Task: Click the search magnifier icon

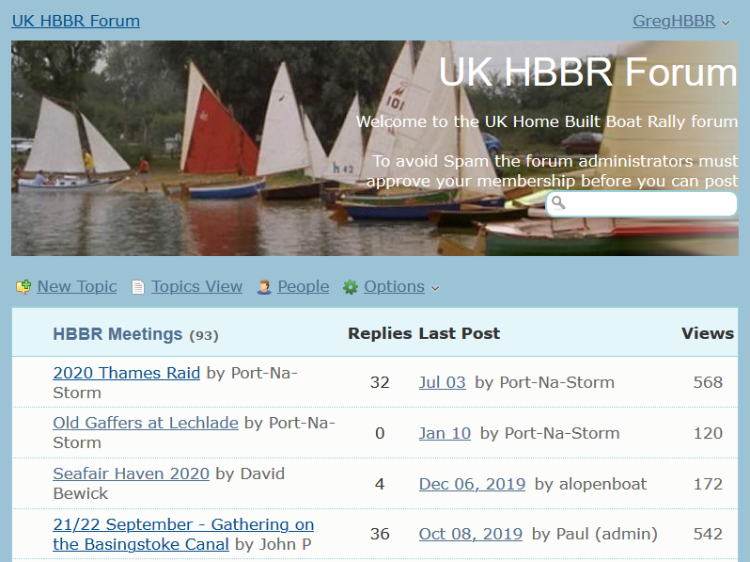Action: 559,203
